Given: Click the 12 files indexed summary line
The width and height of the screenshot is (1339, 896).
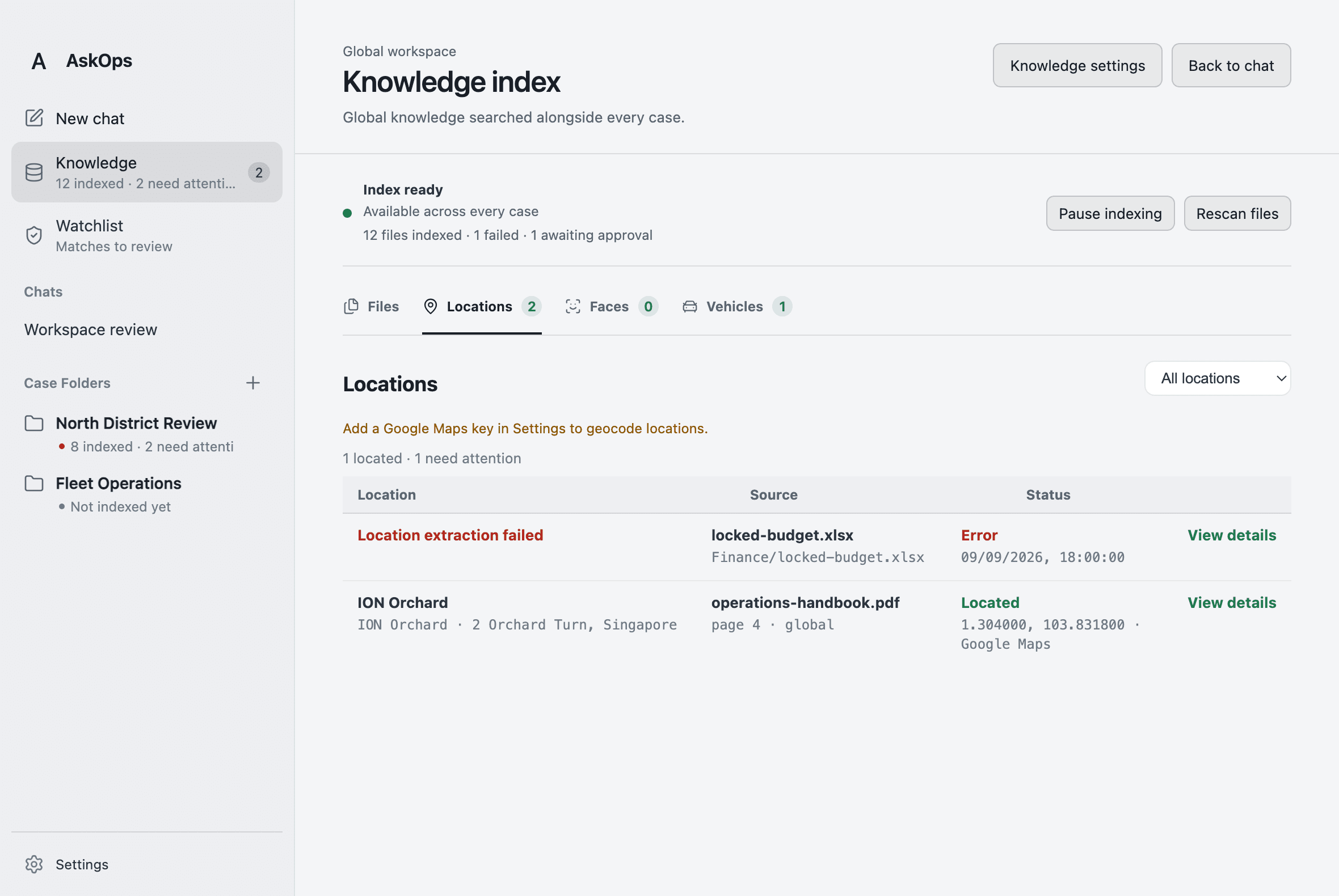Looking at the screenshot, I should pyautogui.click(x=508, y=235).
